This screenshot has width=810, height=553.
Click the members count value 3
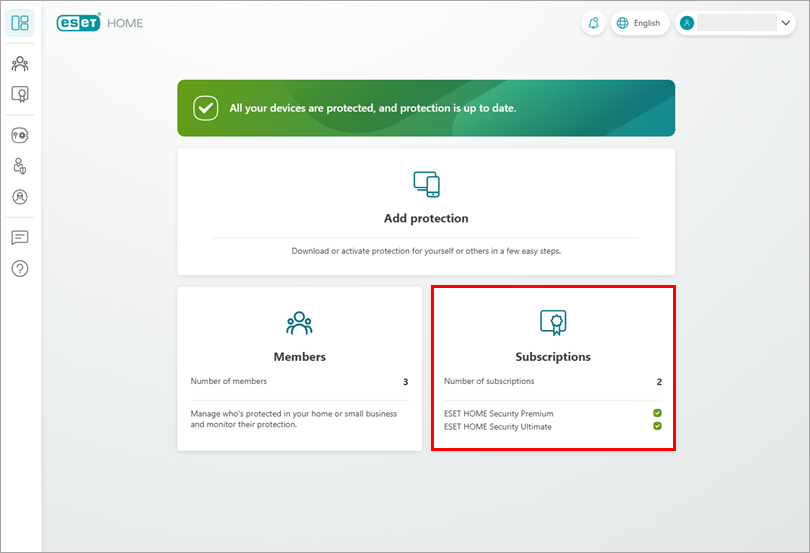[x=406, y=382]
